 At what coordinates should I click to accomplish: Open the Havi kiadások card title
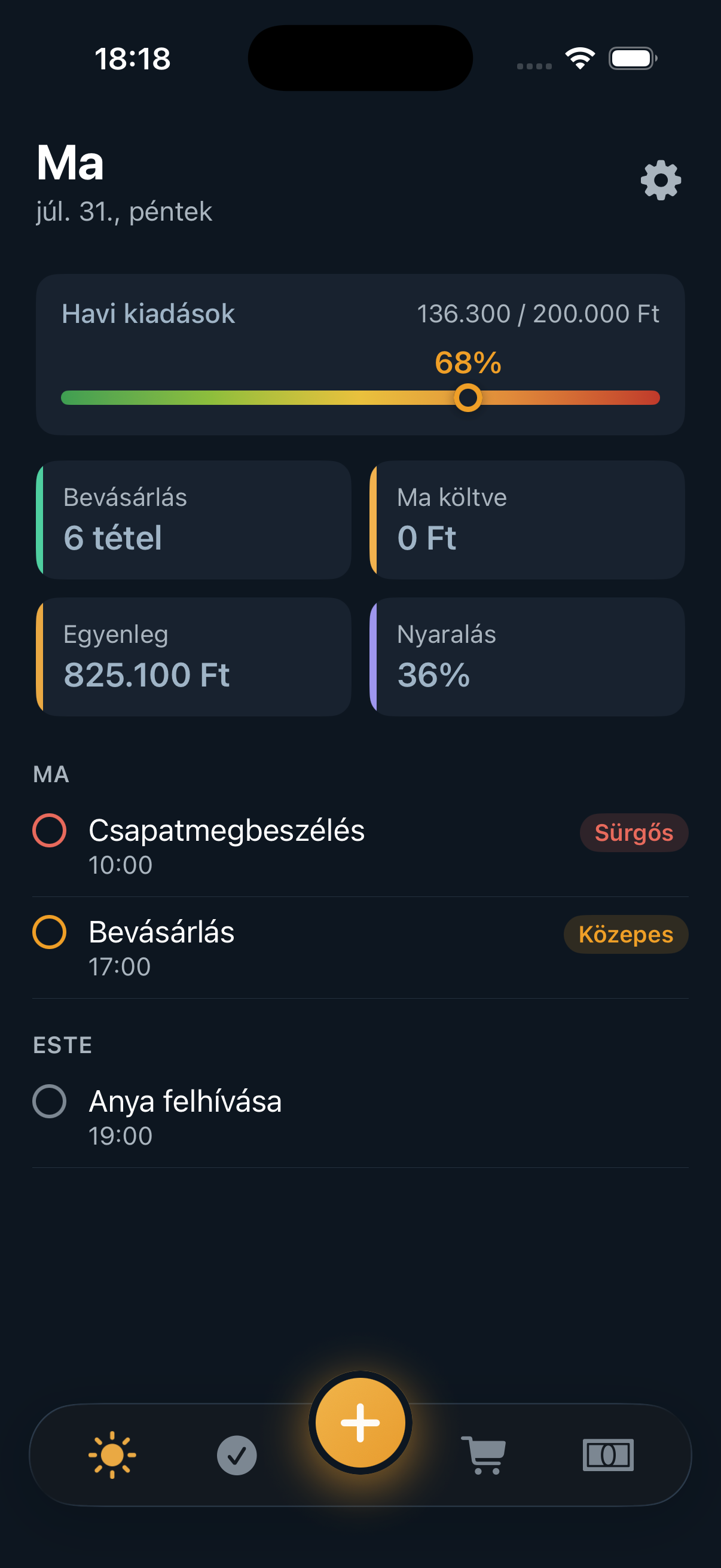148,314
